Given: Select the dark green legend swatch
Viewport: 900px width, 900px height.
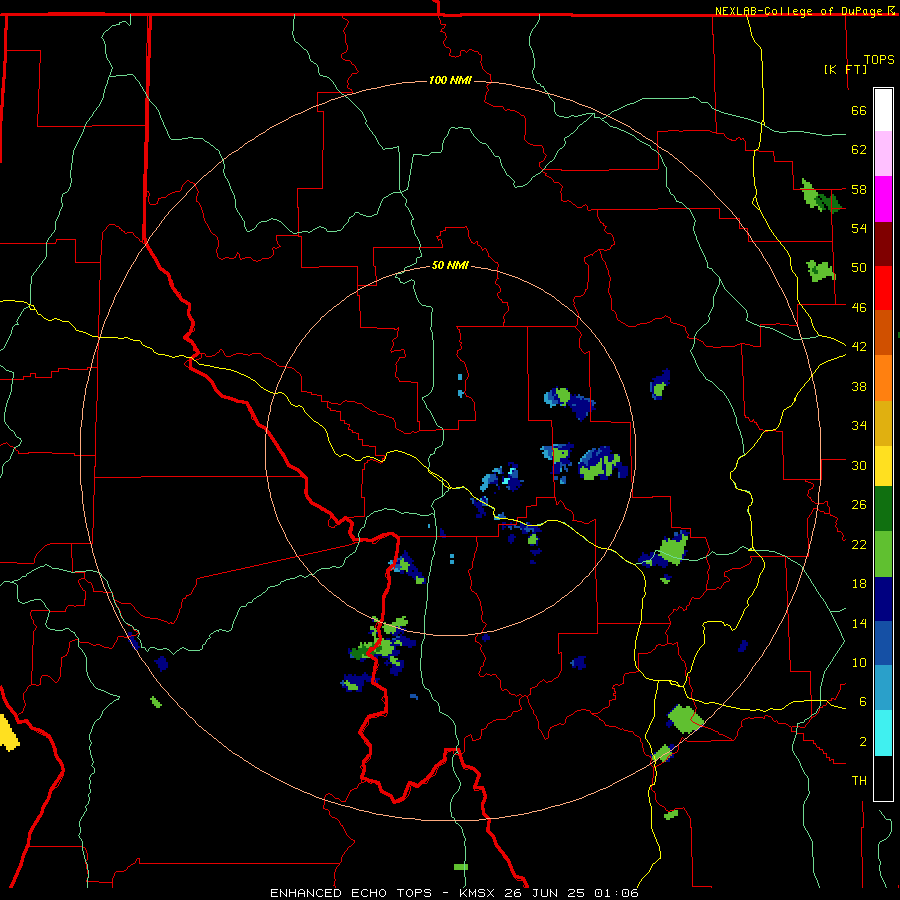Looking at the screenshot, I should (883, 509).
